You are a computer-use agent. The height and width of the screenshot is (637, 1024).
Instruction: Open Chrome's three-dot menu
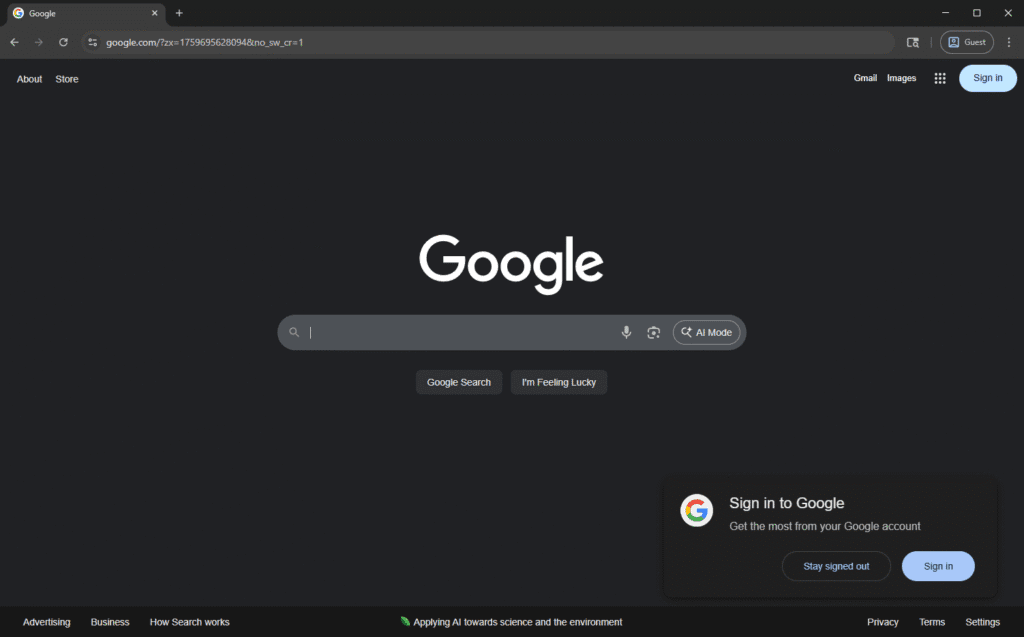1009,42
